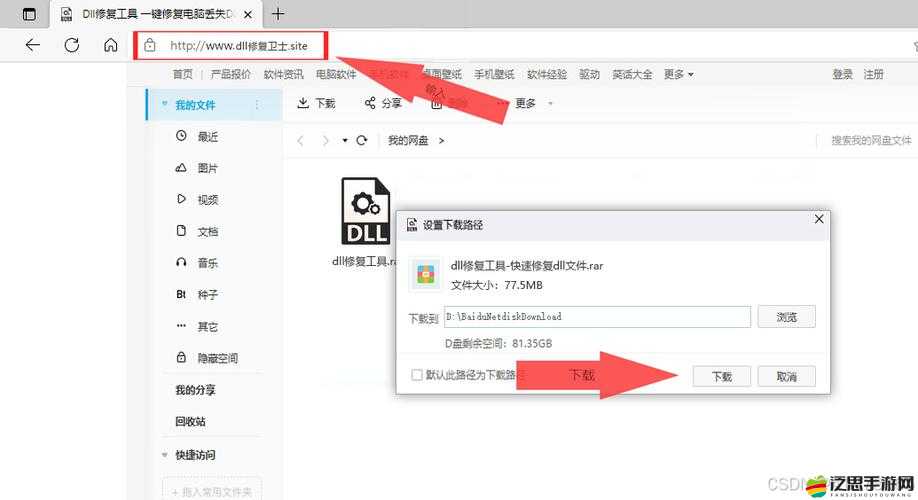Open 最近 recent files
918x500 pixels.
(207, 136)
